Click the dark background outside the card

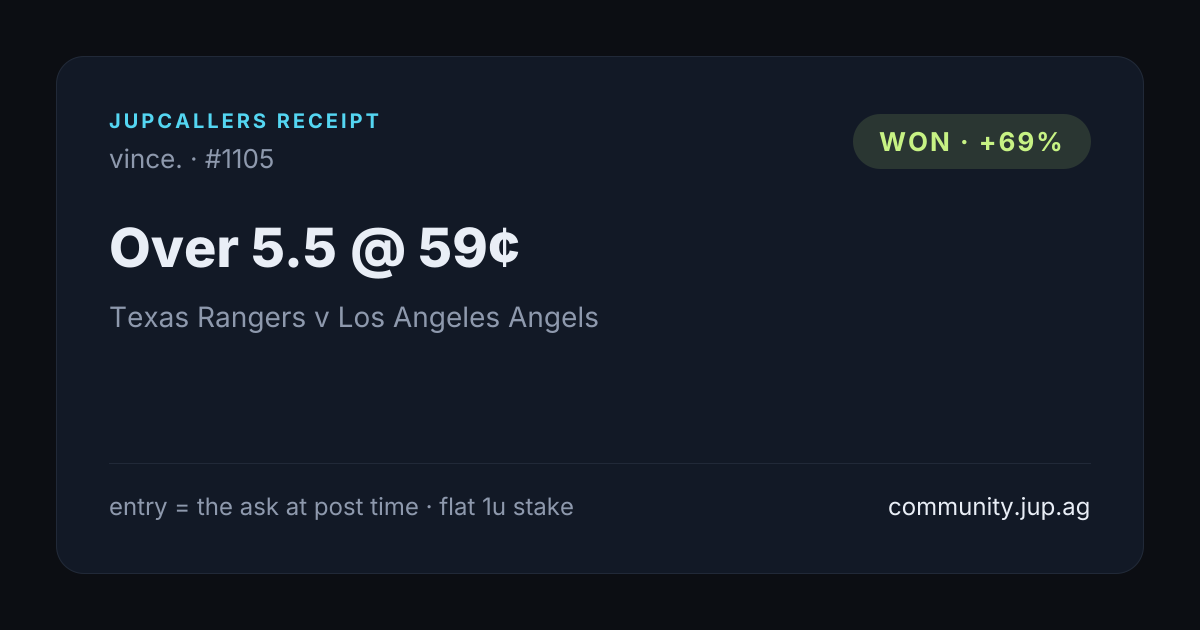click(x=600, y=28)
